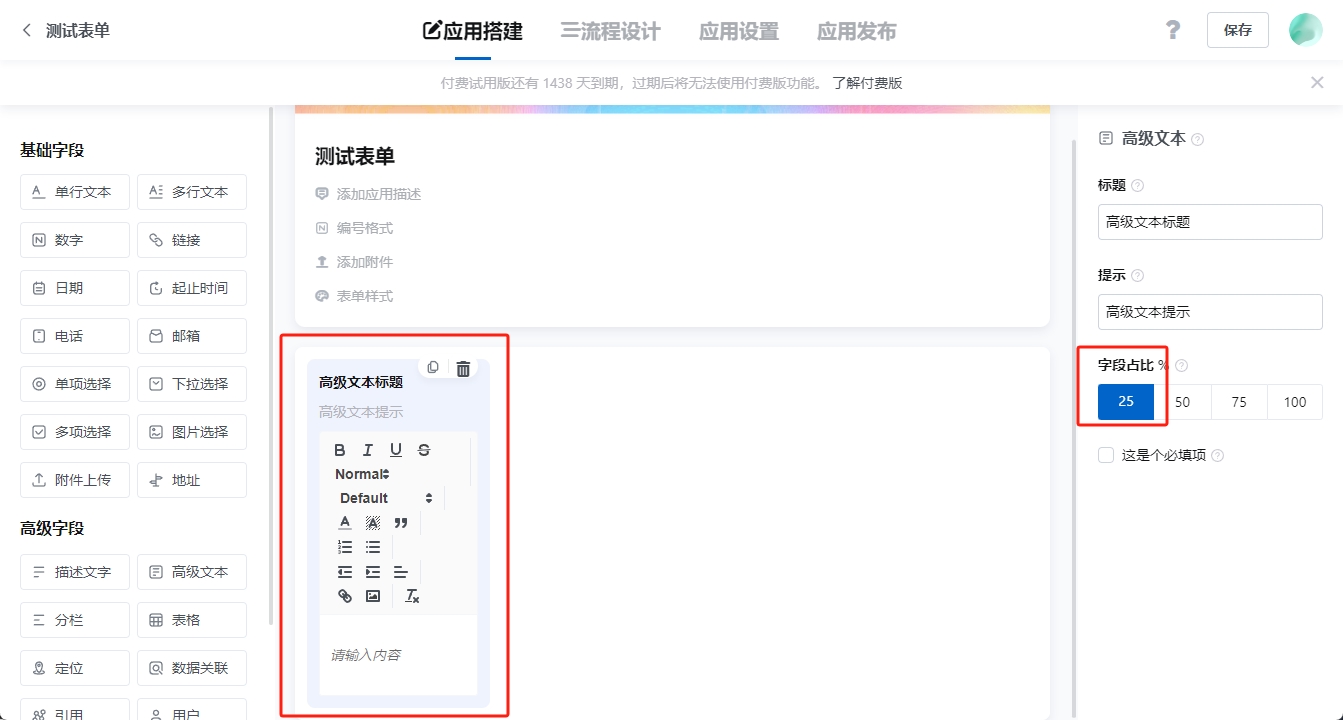Set field width ratio to 50

pyautogui.click(x=1183, y=402)
